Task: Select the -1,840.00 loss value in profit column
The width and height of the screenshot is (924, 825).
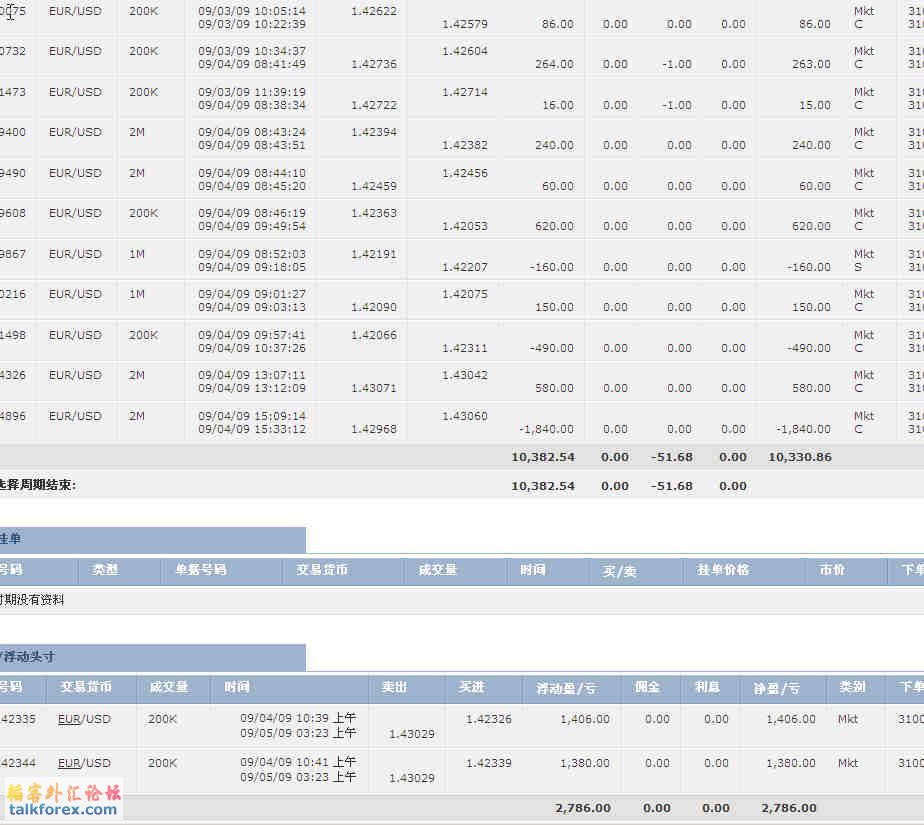Action: 547,429
